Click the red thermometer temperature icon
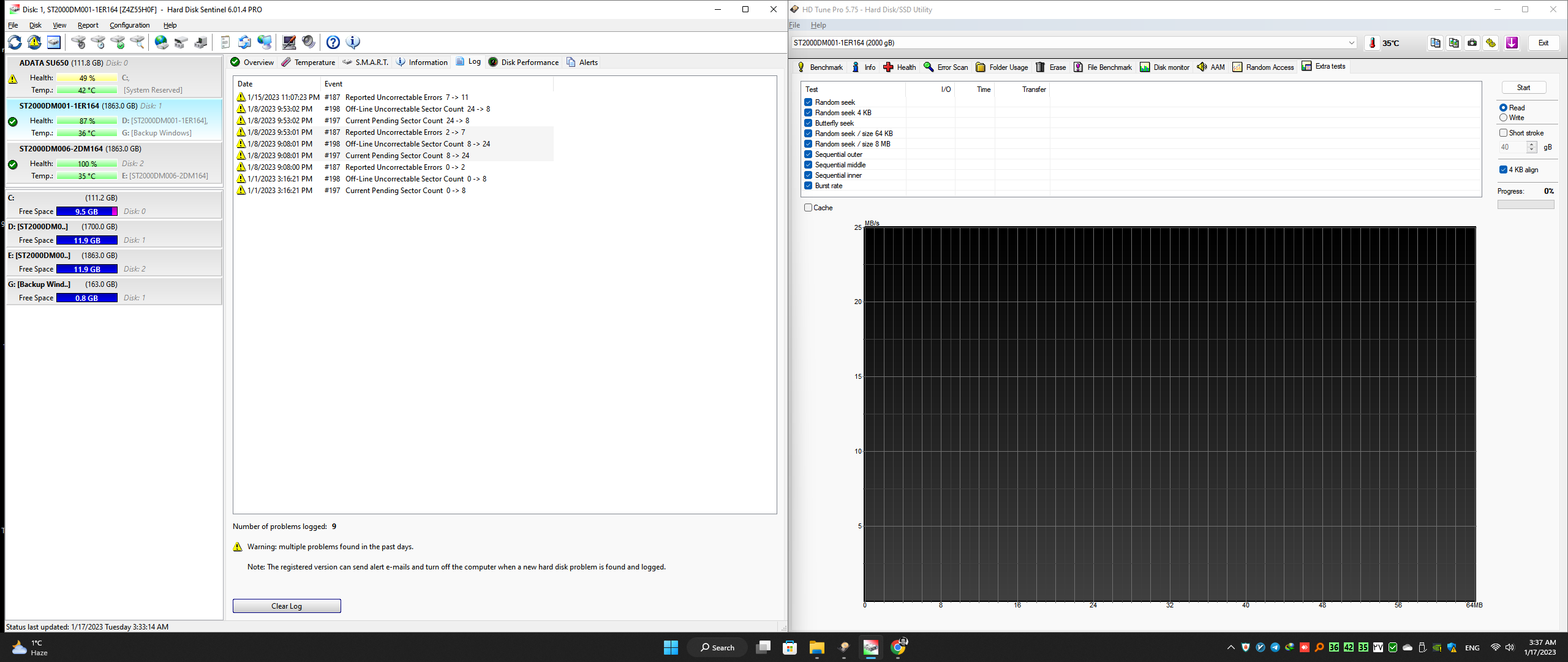The height and width of the screenshot is (662, 1568). (x=1372, y=43)
